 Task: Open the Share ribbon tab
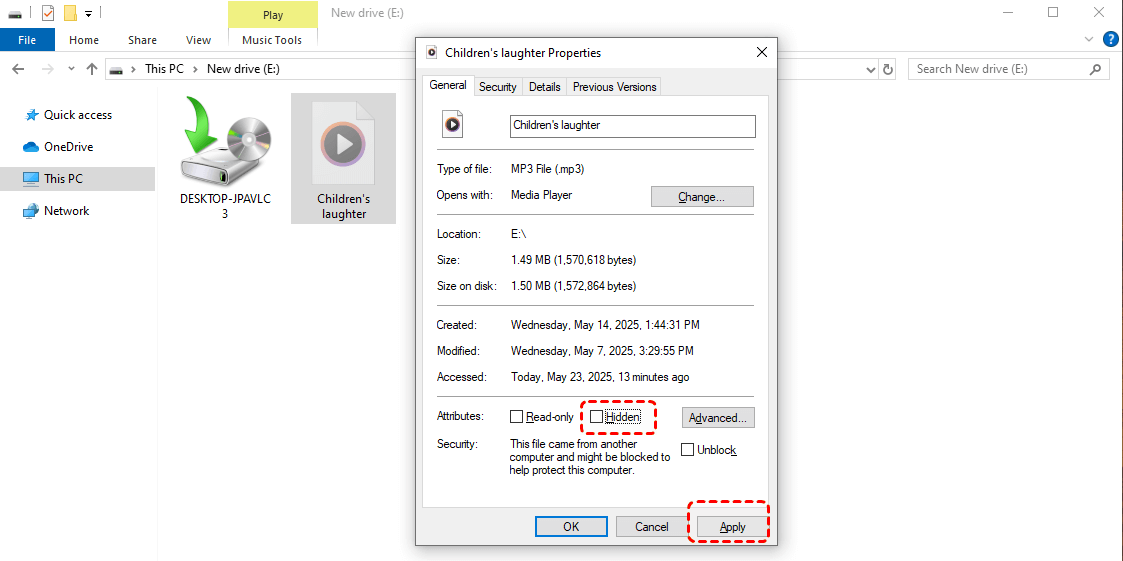tap(143, 40)
